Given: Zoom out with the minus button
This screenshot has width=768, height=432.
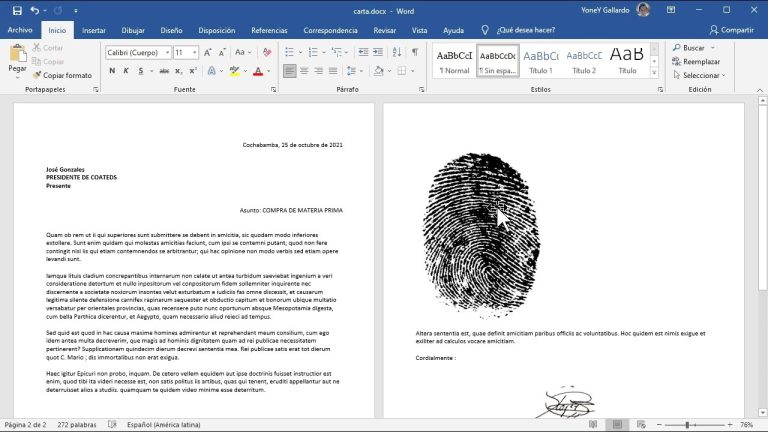Looking at the screenshot, I should (659, 425).
